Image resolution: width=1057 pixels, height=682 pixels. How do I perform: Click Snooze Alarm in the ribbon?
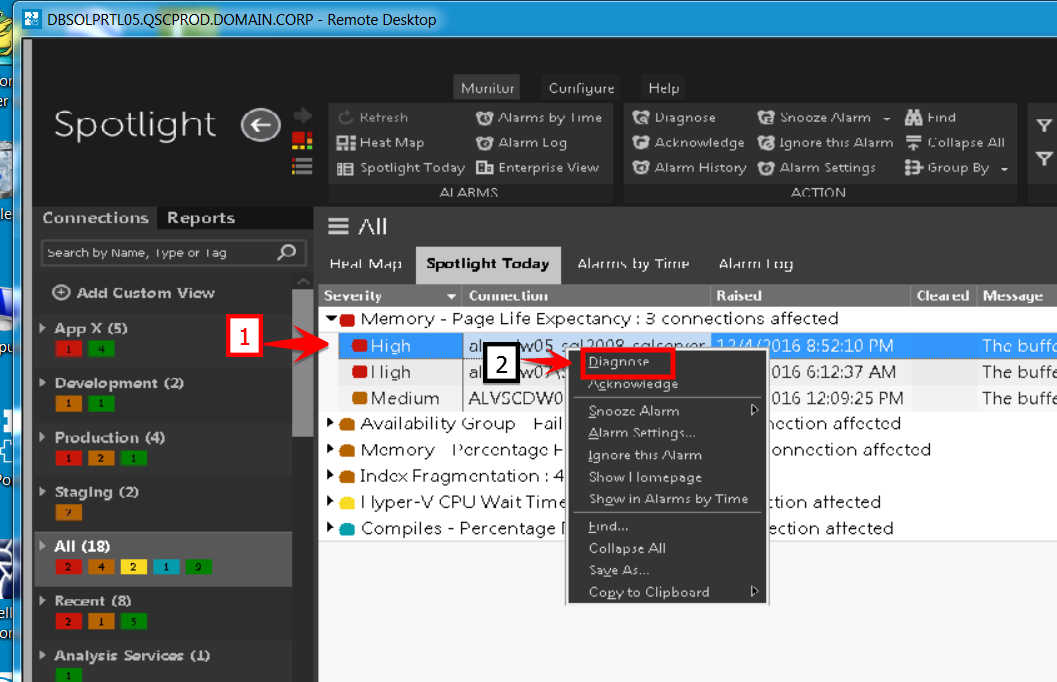(x=814, y=117)
